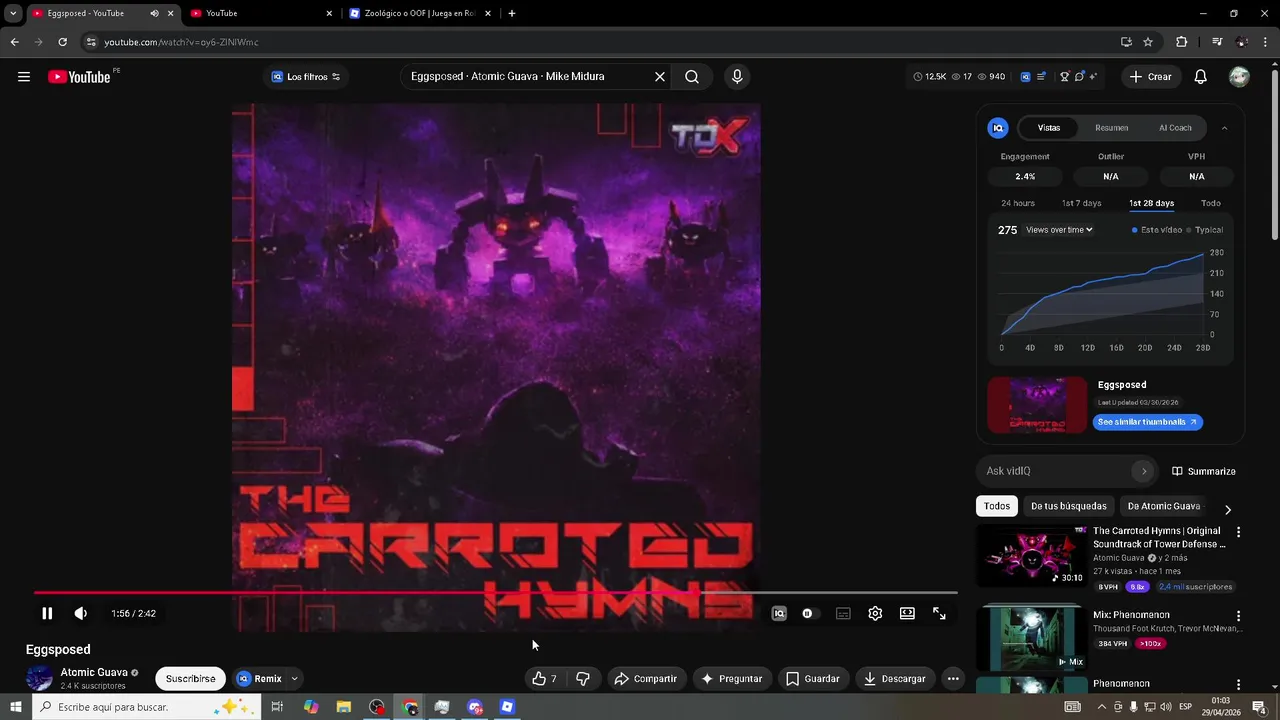Options menu for Mix: Phenomenon
This screenshot has height=720, width=1280.
click(1238, 617)
